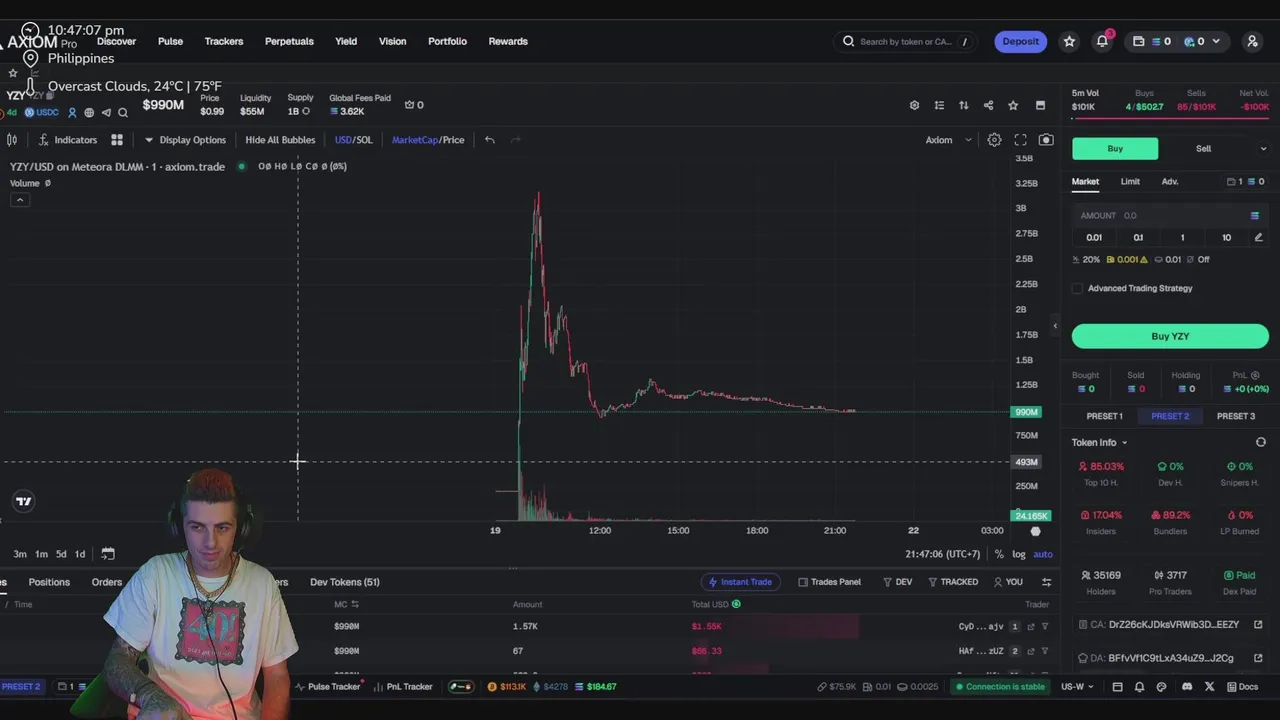1280x720 pixels.
Task: Open the wallet balance dropdown in the header
Action: coord(1176,41)
